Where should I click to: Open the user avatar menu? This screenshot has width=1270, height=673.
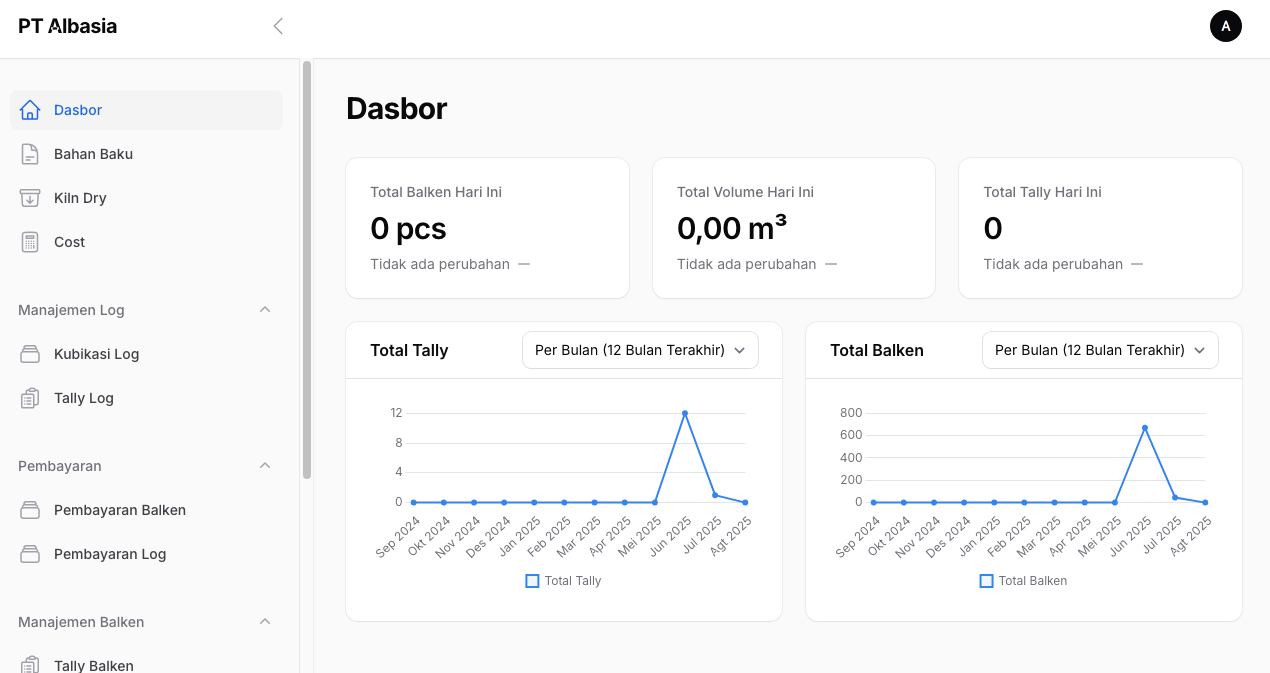tap(1225, 26)
